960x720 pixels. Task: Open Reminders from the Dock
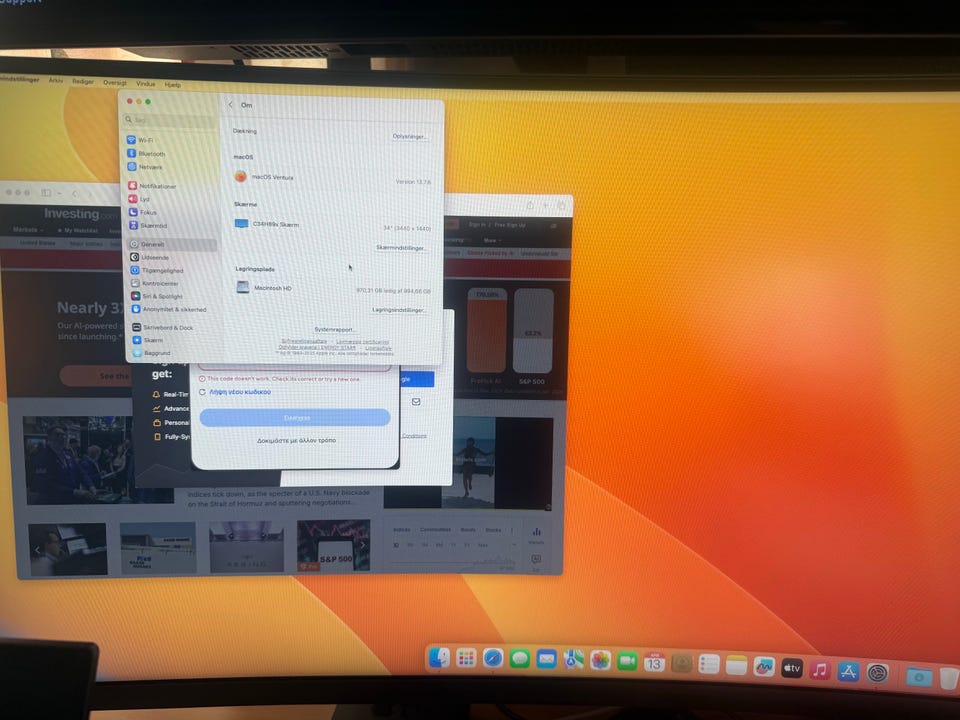pos(709,664)
